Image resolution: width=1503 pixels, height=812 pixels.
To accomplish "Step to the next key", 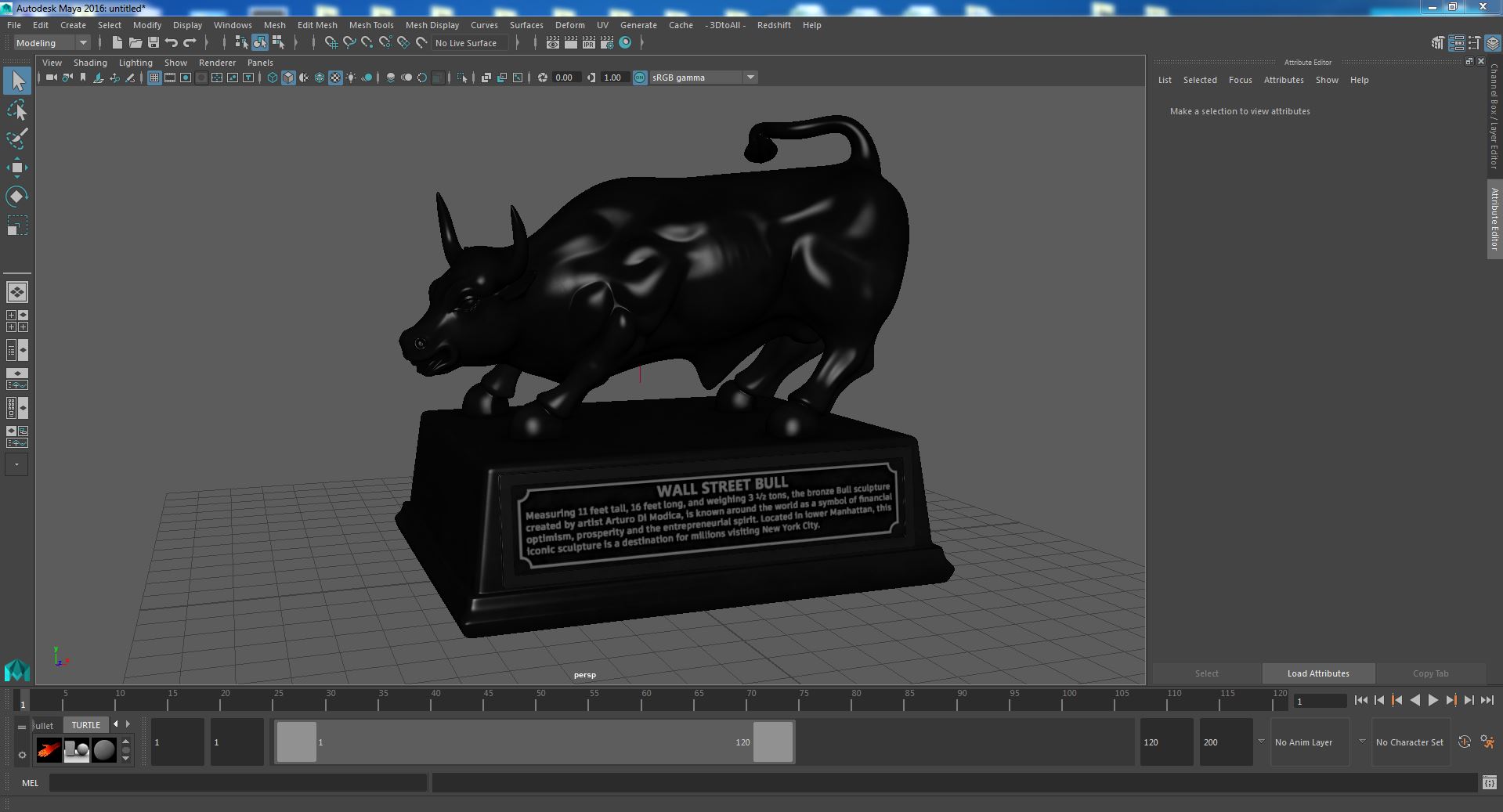I will click(1451, 701).
